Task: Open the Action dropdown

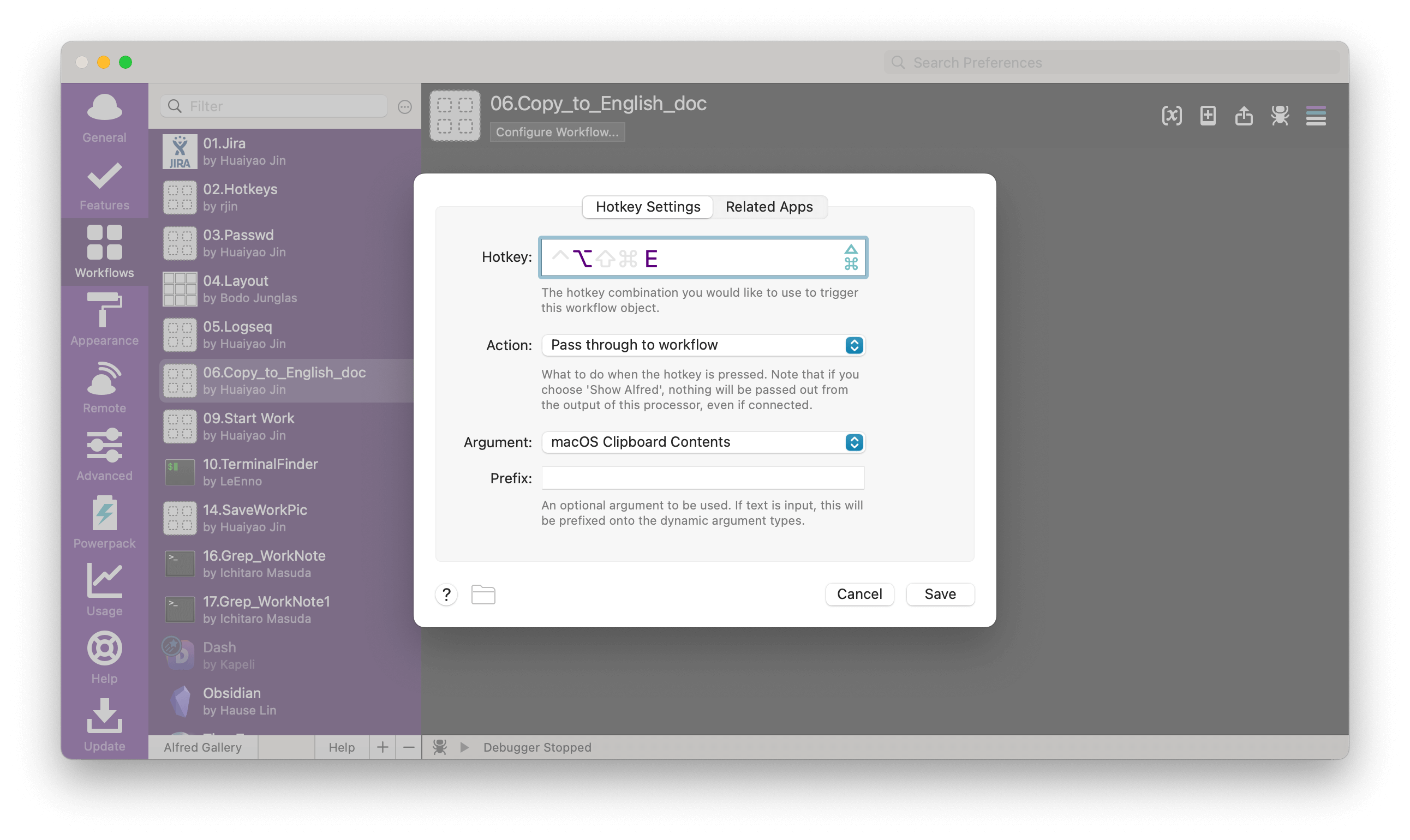Action: click(x=703, y=345)
